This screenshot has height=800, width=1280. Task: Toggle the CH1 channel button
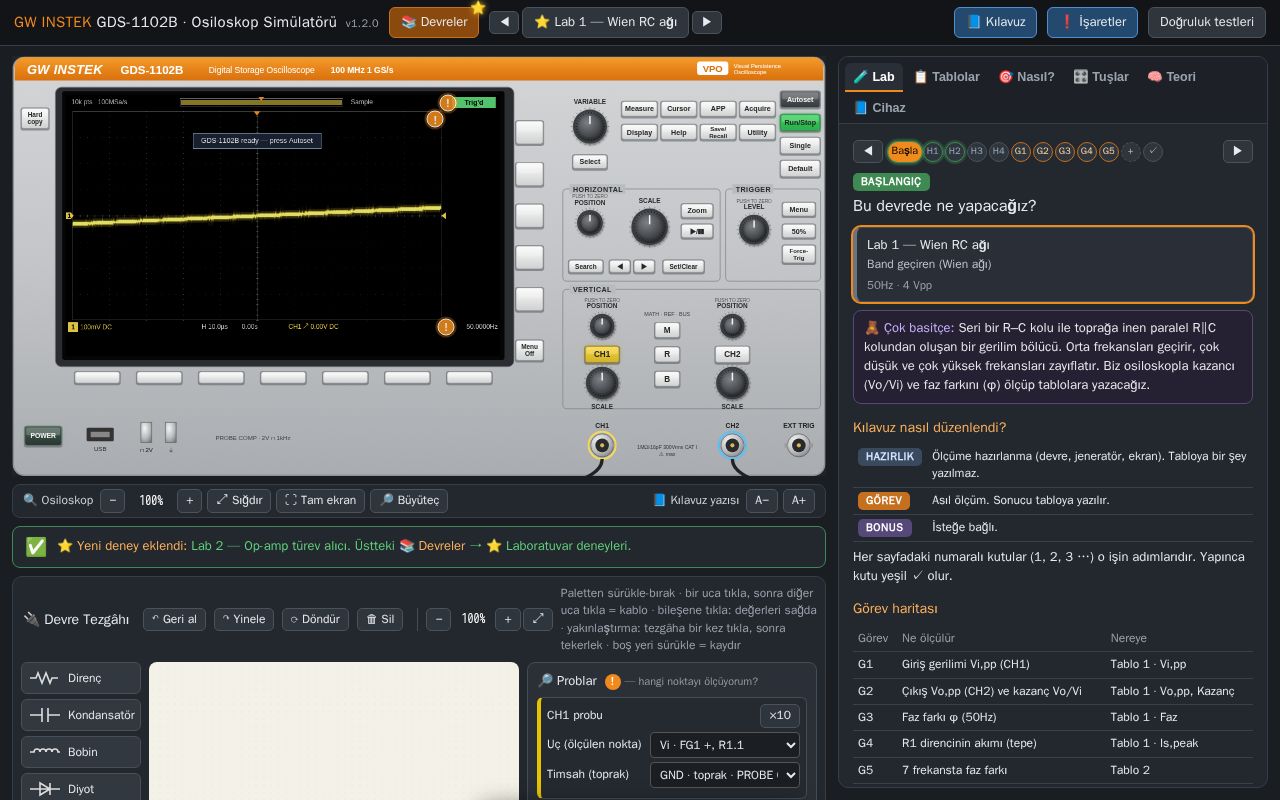pyautogui.click(x=602, y=354)
